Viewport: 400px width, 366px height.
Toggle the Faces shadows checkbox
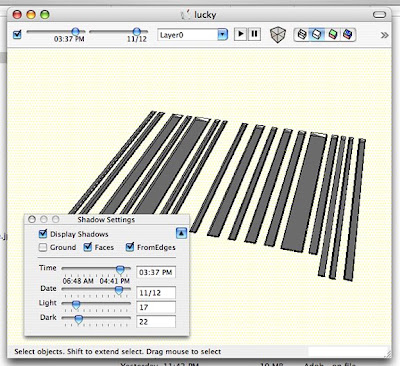(88, 247)
